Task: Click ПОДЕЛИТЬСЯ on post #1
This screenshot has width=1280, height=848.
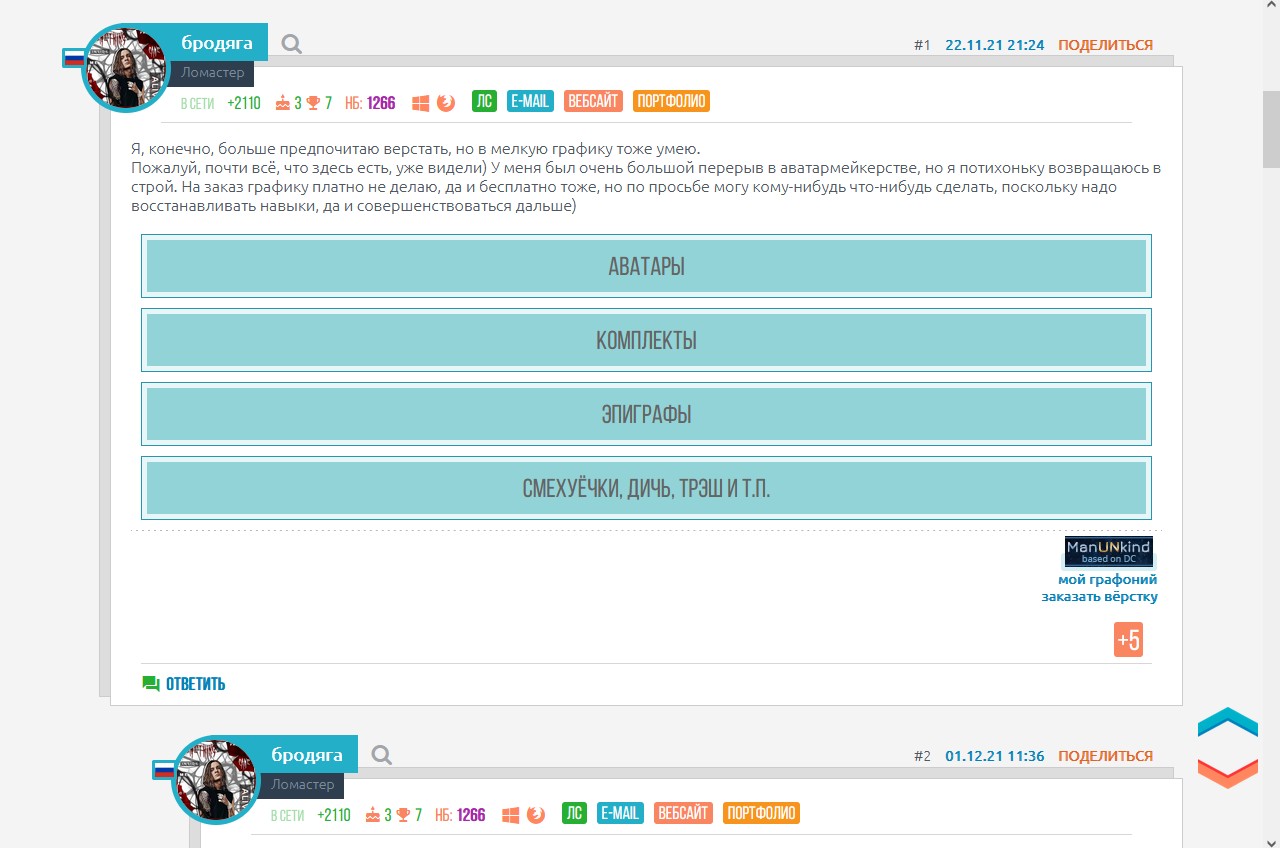Action: [1105, 45]
